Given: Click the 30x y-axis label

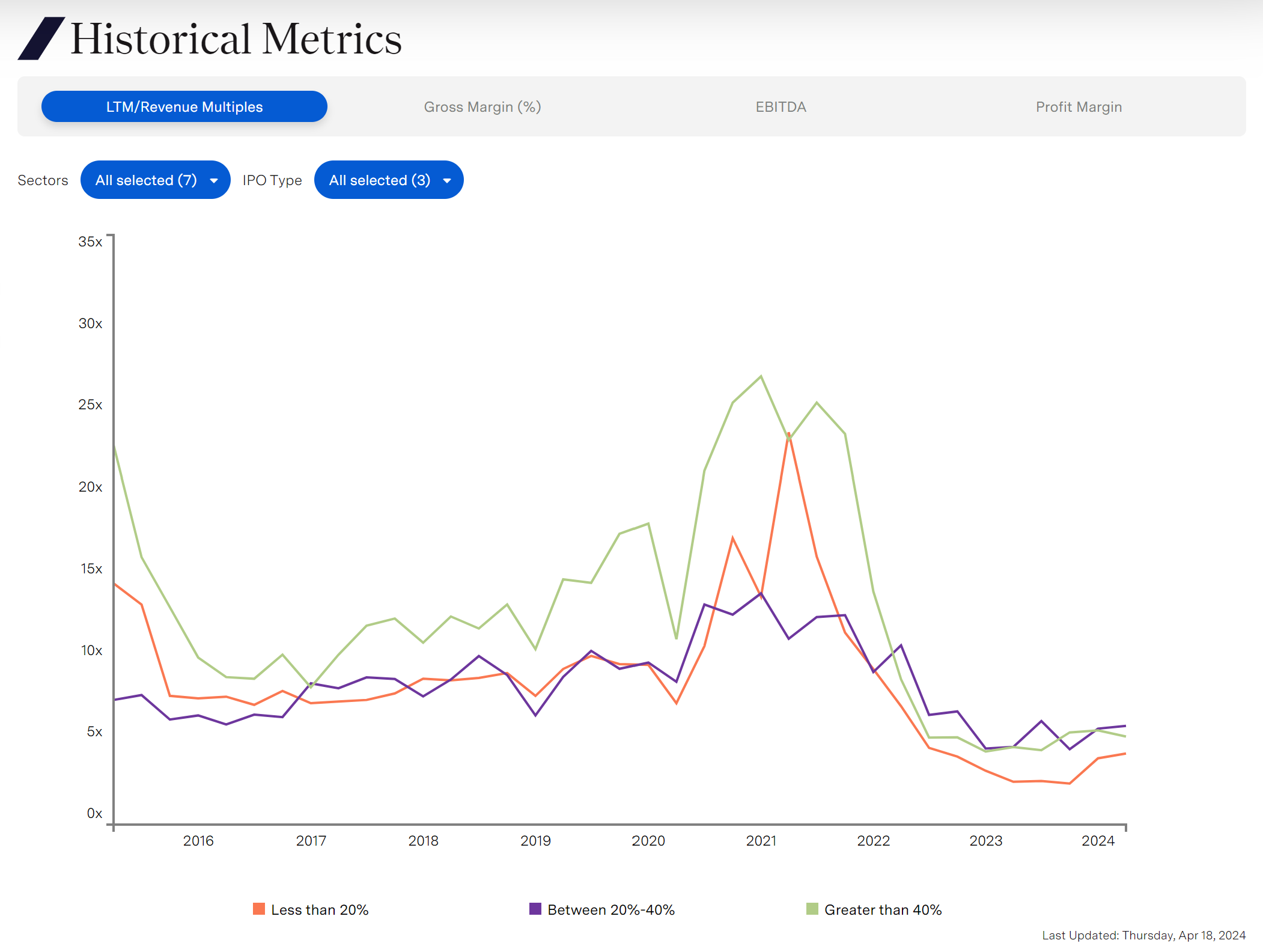Looking at the screenshot, I should pyautogui.click(x=90, y=323).
